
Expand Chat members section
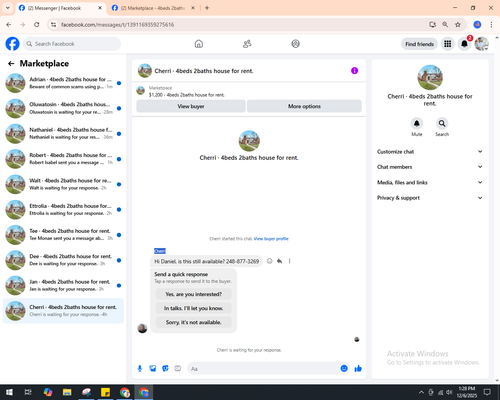click(x=430, y=167)
